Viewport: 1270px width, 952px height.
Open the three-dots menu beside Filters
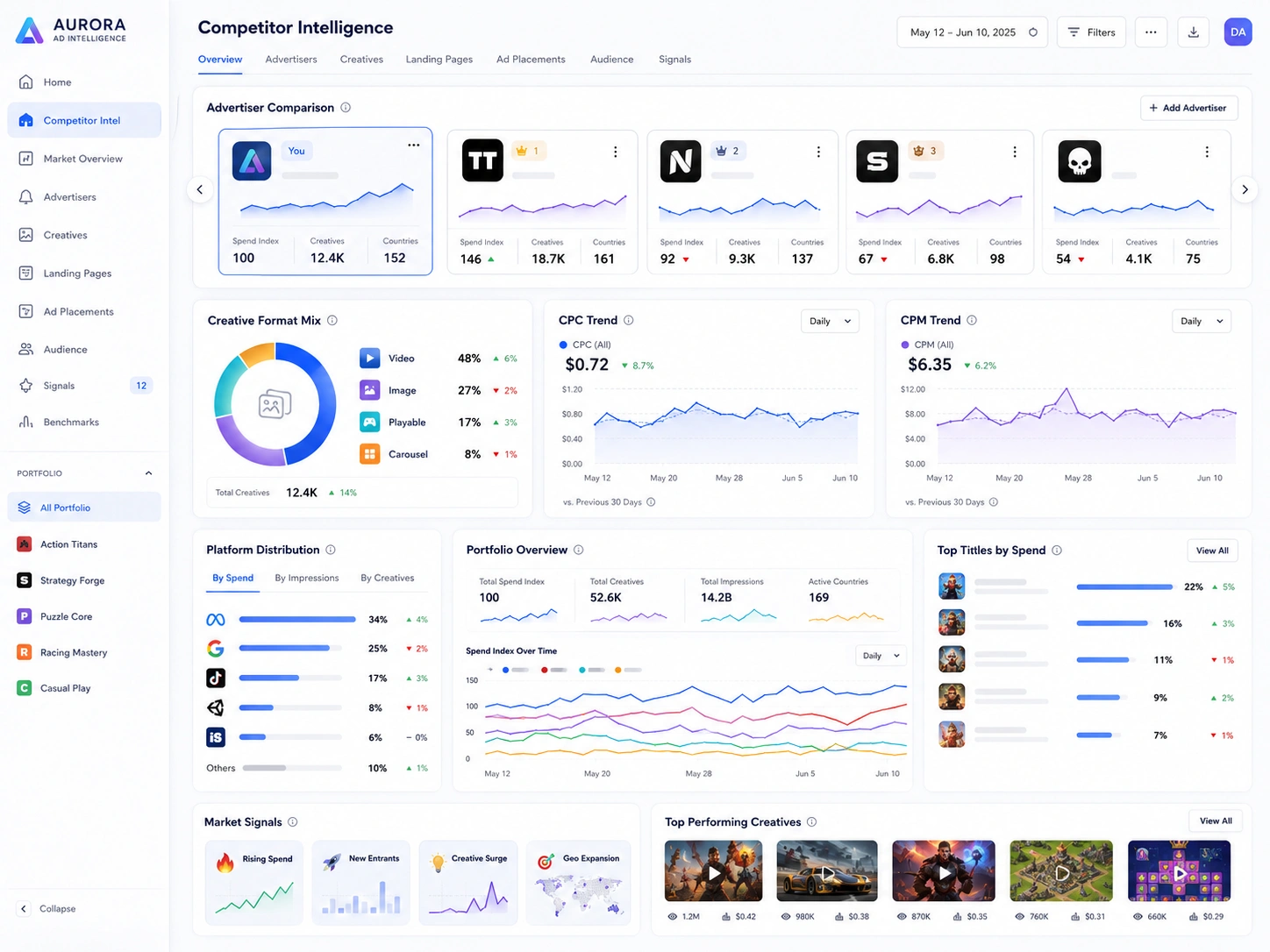tap(1151, 32)
